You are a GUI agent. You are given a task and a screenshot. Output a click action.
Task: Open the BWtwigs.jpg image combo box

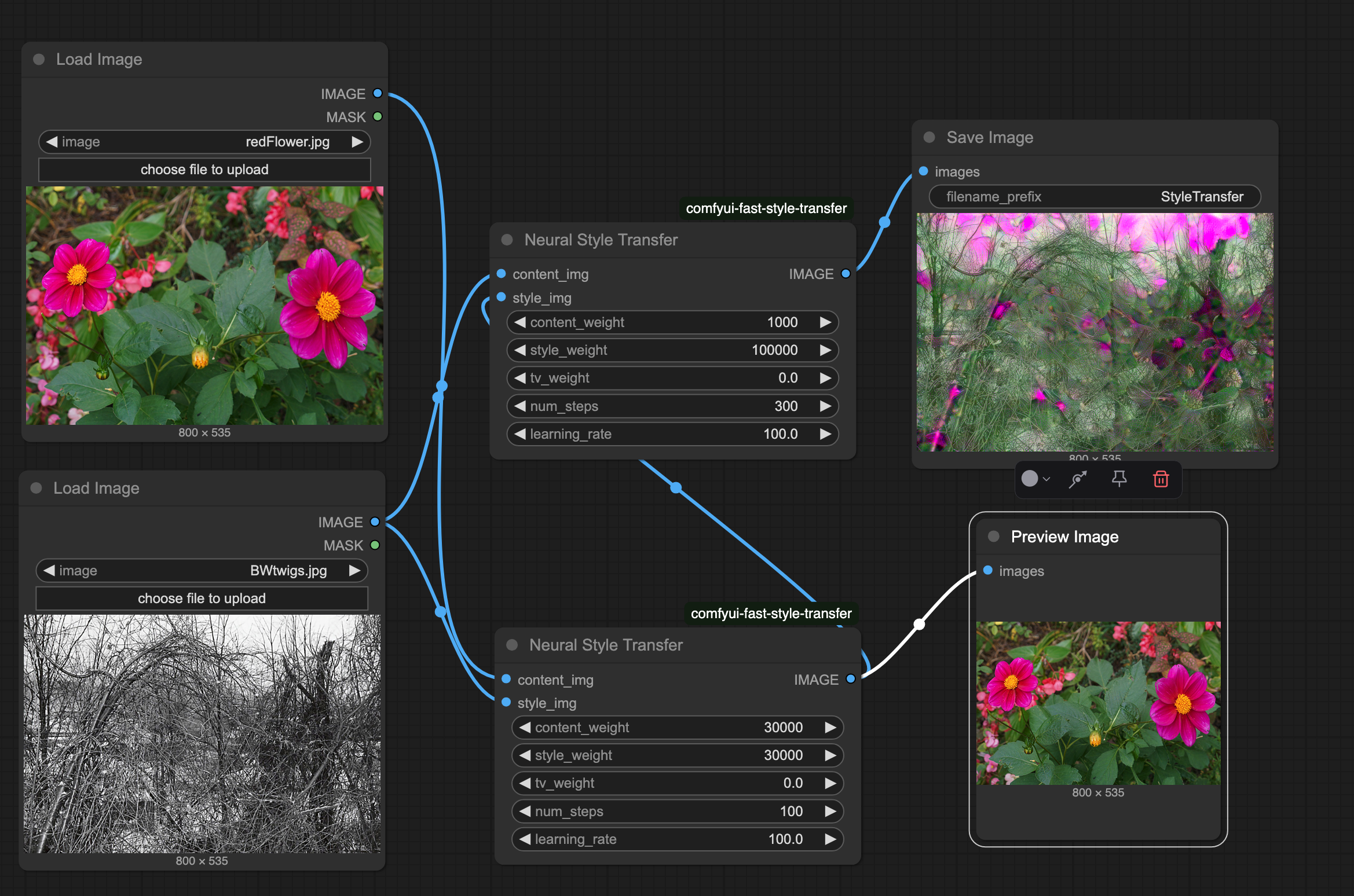[x=202, y=571]
